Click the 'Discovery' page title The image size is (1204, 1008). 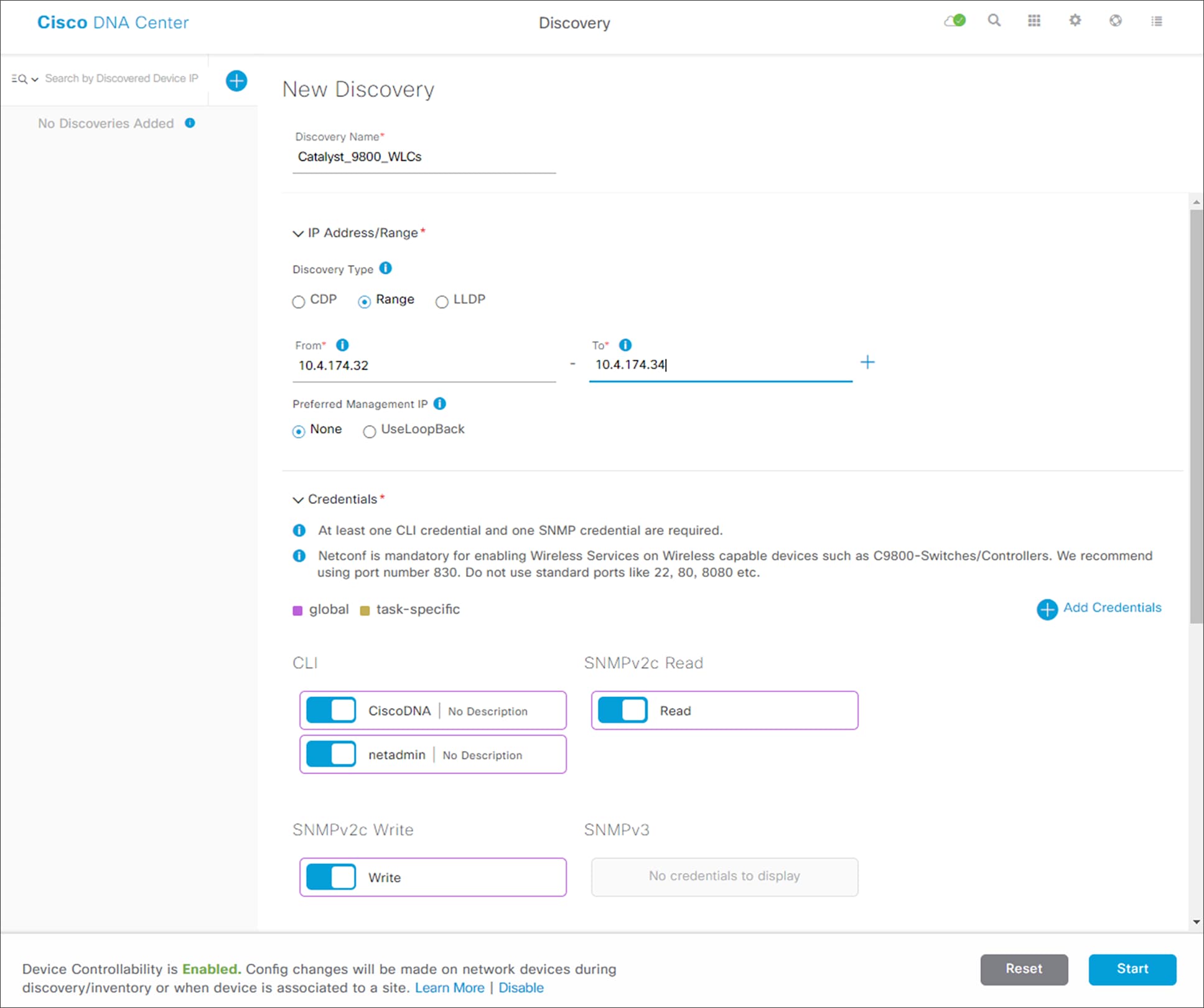coord(574,23)
